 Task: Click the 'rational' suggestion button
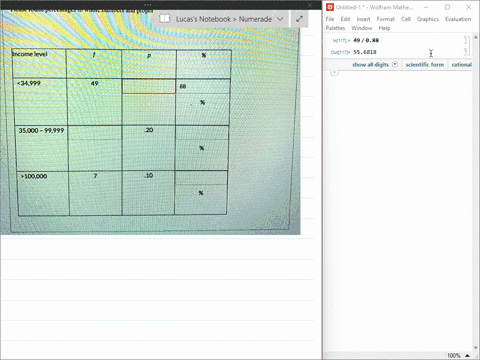click(461, 64)
